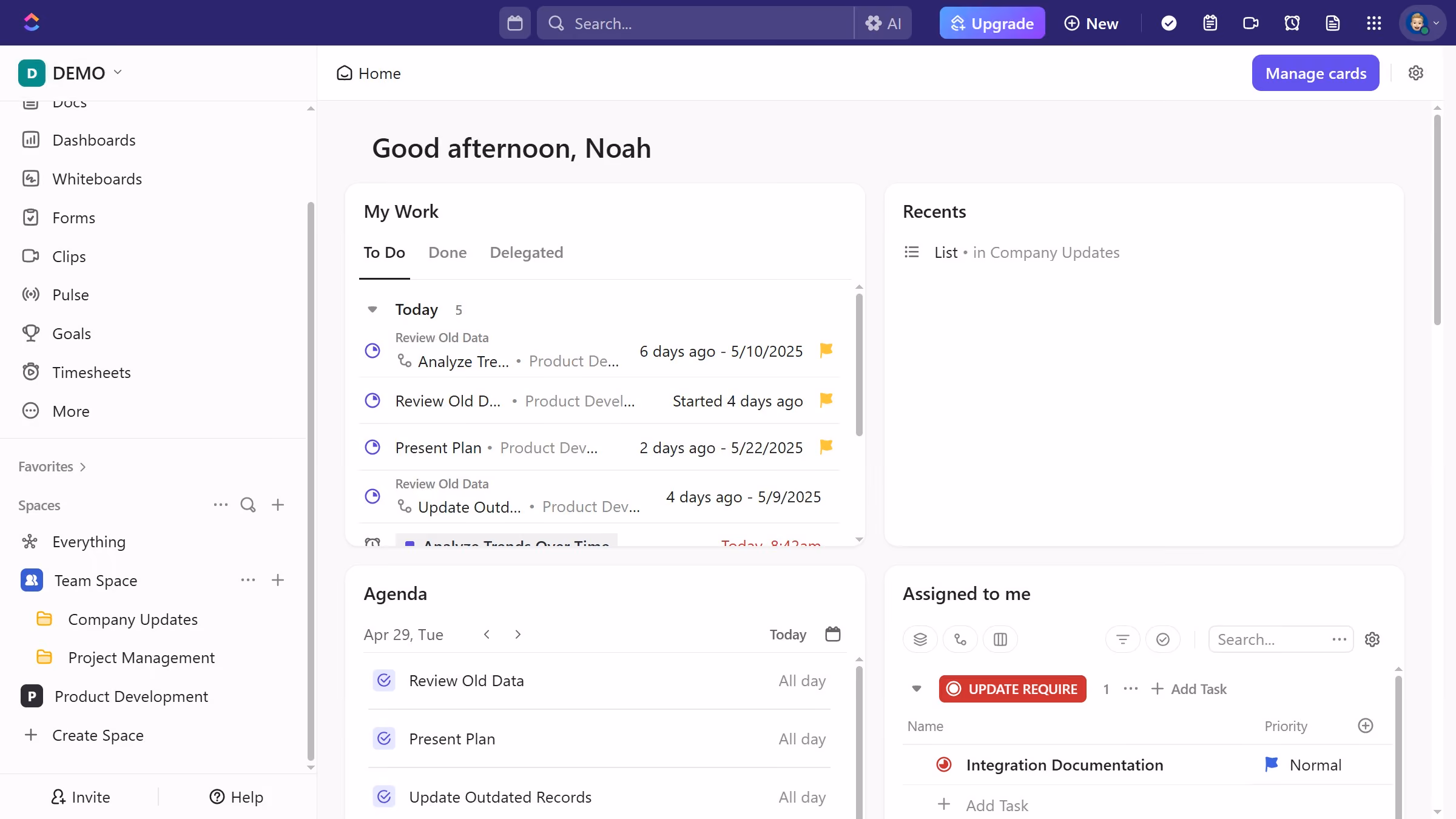The height and width of the screenshot is (819, 1456).
Task: Add a column with the plus circle icon
Action: click(1366, 726)
